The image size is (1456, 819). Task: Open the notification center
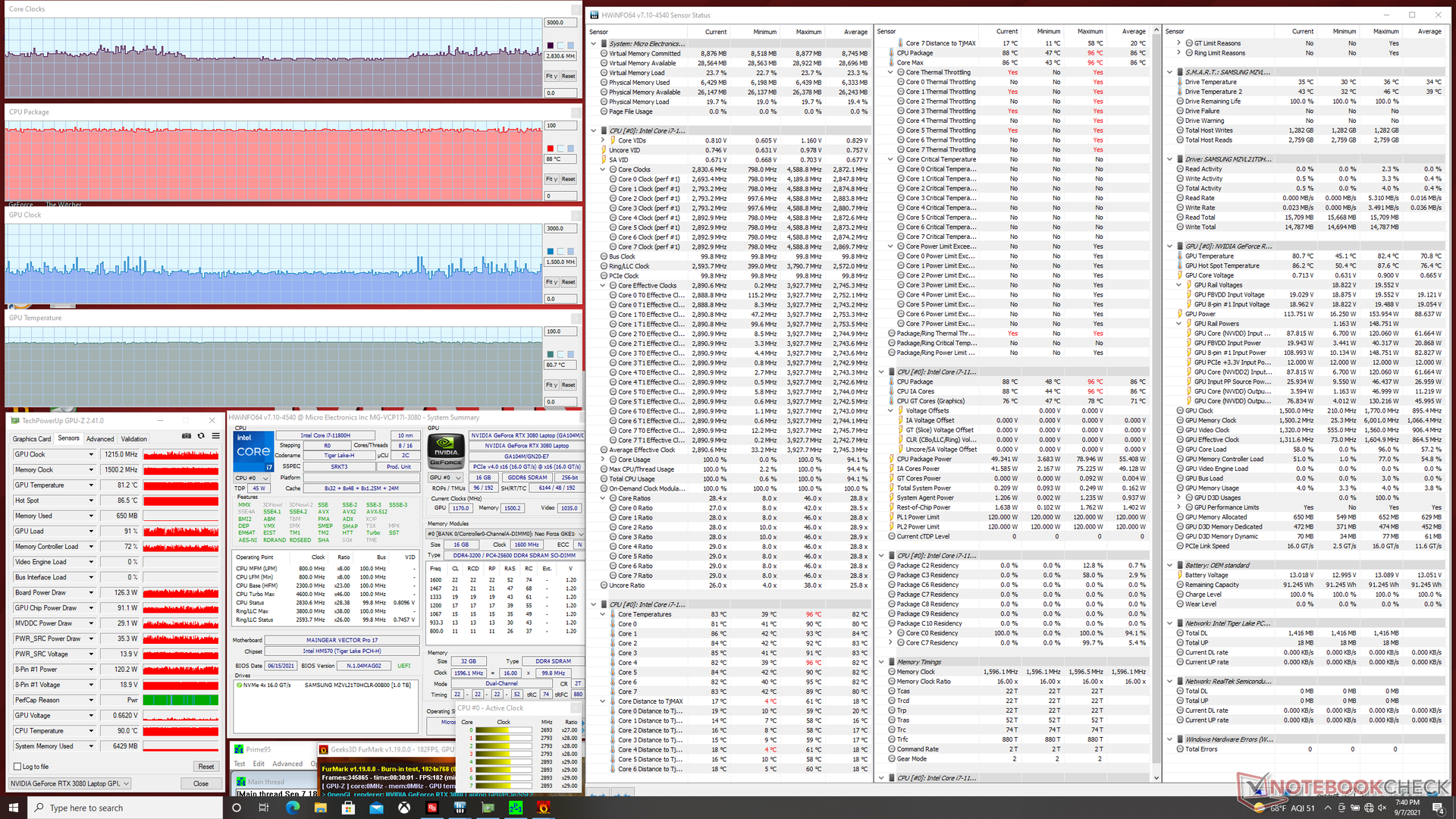1437,808
